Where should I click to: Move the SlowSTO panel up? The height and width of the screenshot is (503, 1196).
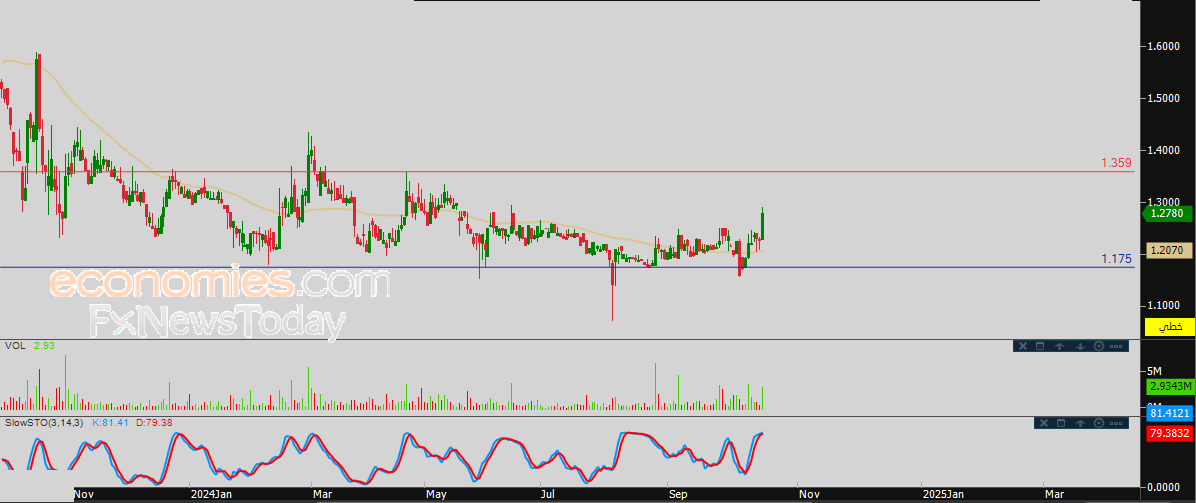click(1080, 423)
